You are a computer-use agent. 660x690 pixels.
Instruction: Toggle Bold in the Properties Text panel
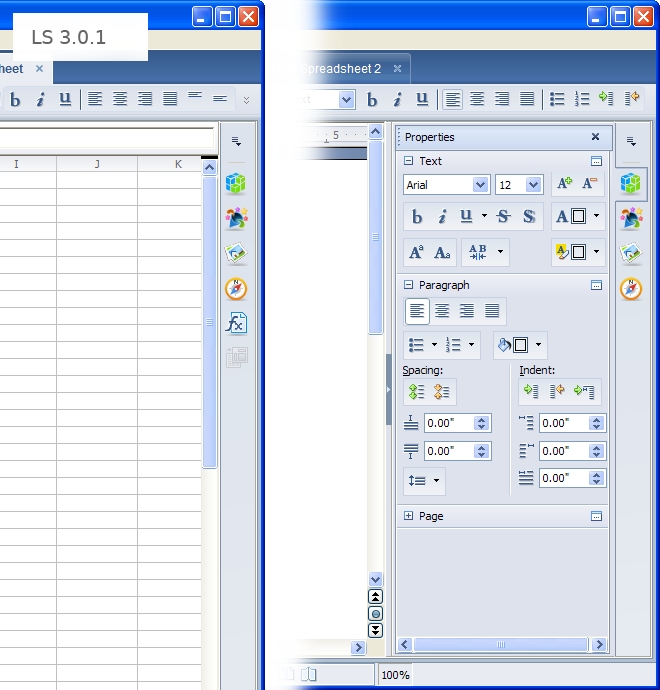[417, 217]
